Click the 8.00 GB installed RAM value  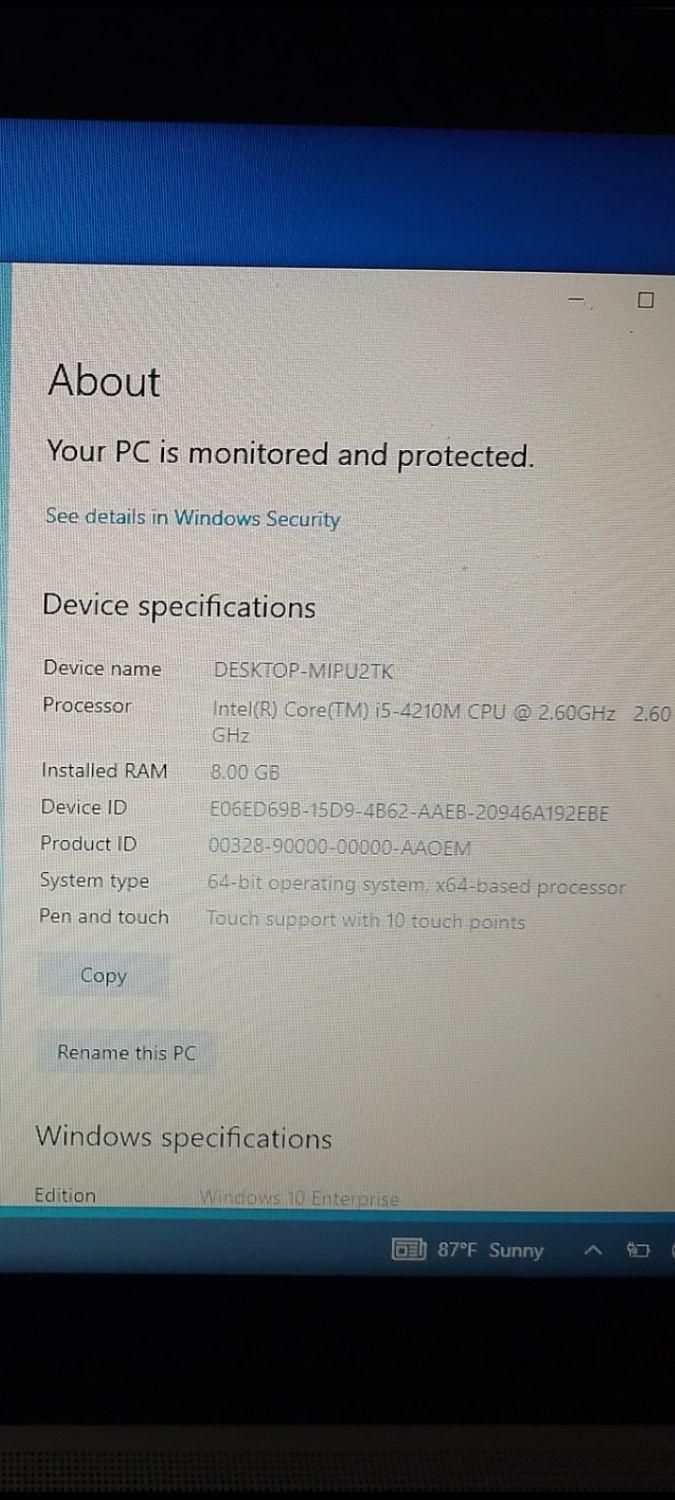click(x=245, y=772)
